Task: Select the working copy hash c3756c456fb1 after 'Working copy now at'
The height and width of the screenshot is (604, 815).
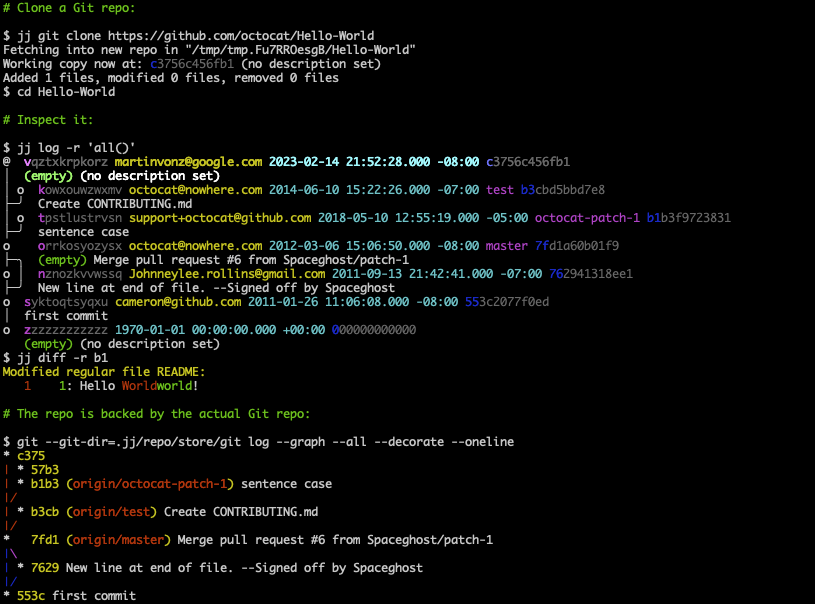Action: tap(192, 64)
